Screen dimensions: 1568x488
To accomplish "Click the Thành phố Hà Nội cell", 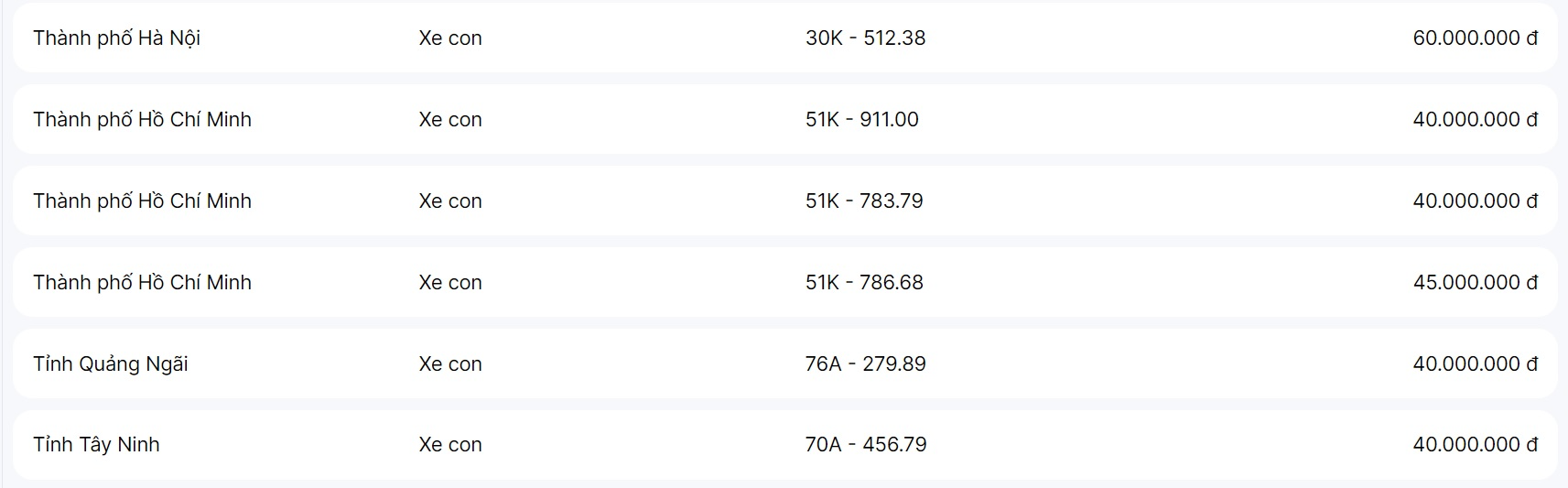I will coord(116,38).
